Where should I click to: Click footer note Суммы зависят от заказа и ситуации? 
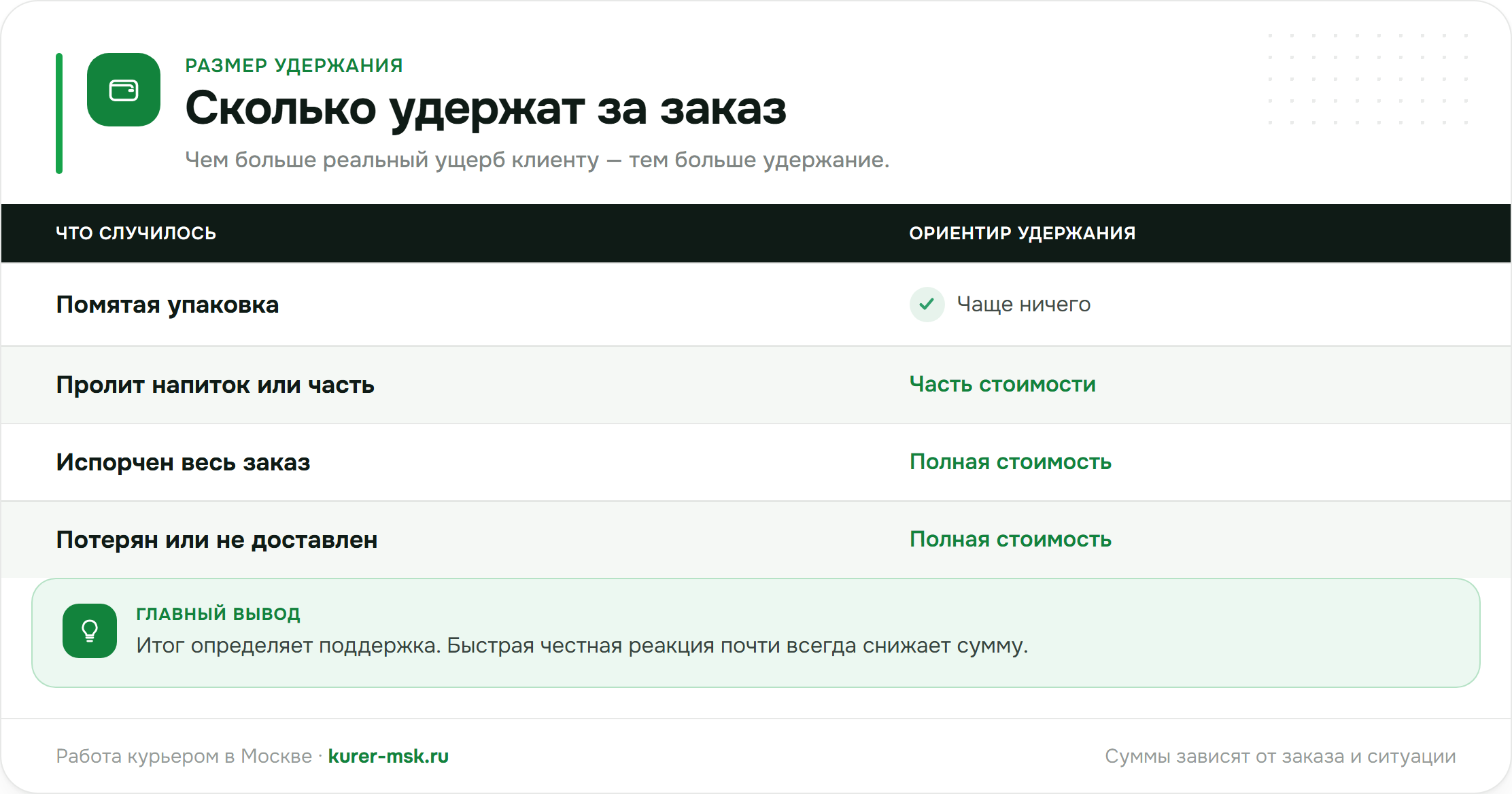click(x=1280, y=756)
